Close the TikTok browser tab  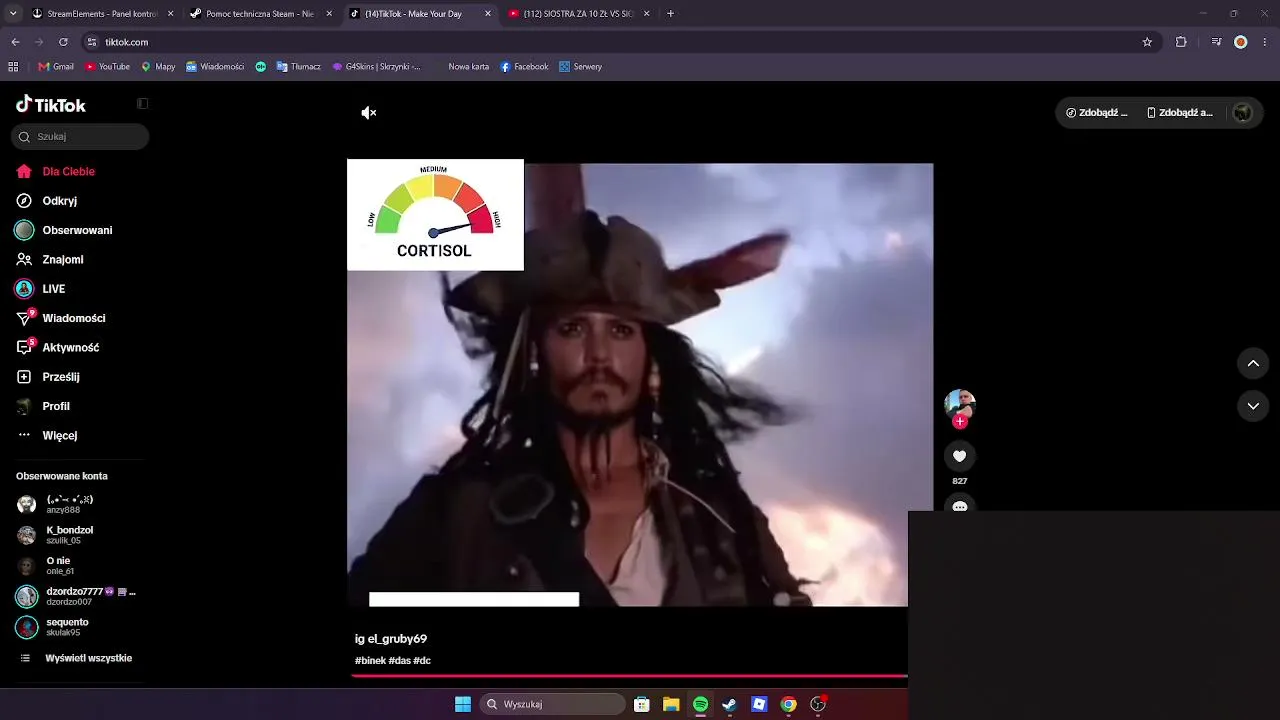[488, 14]
